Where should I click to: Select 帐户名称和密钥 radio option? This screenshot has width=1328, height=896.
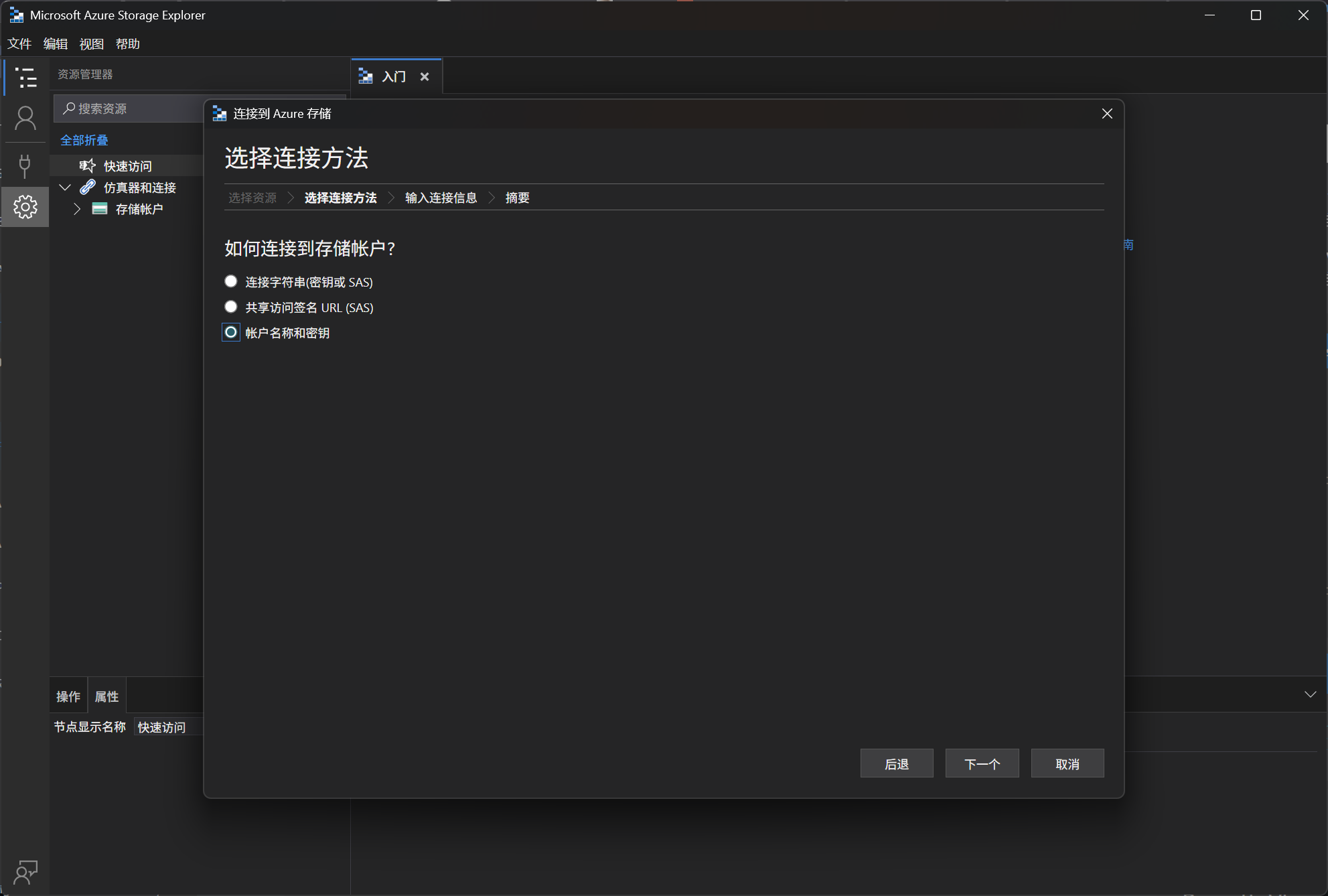(x=231, y=332)
